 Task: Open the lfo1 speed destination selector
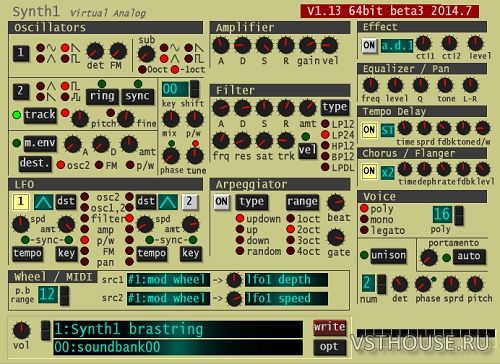coord(287,298)
